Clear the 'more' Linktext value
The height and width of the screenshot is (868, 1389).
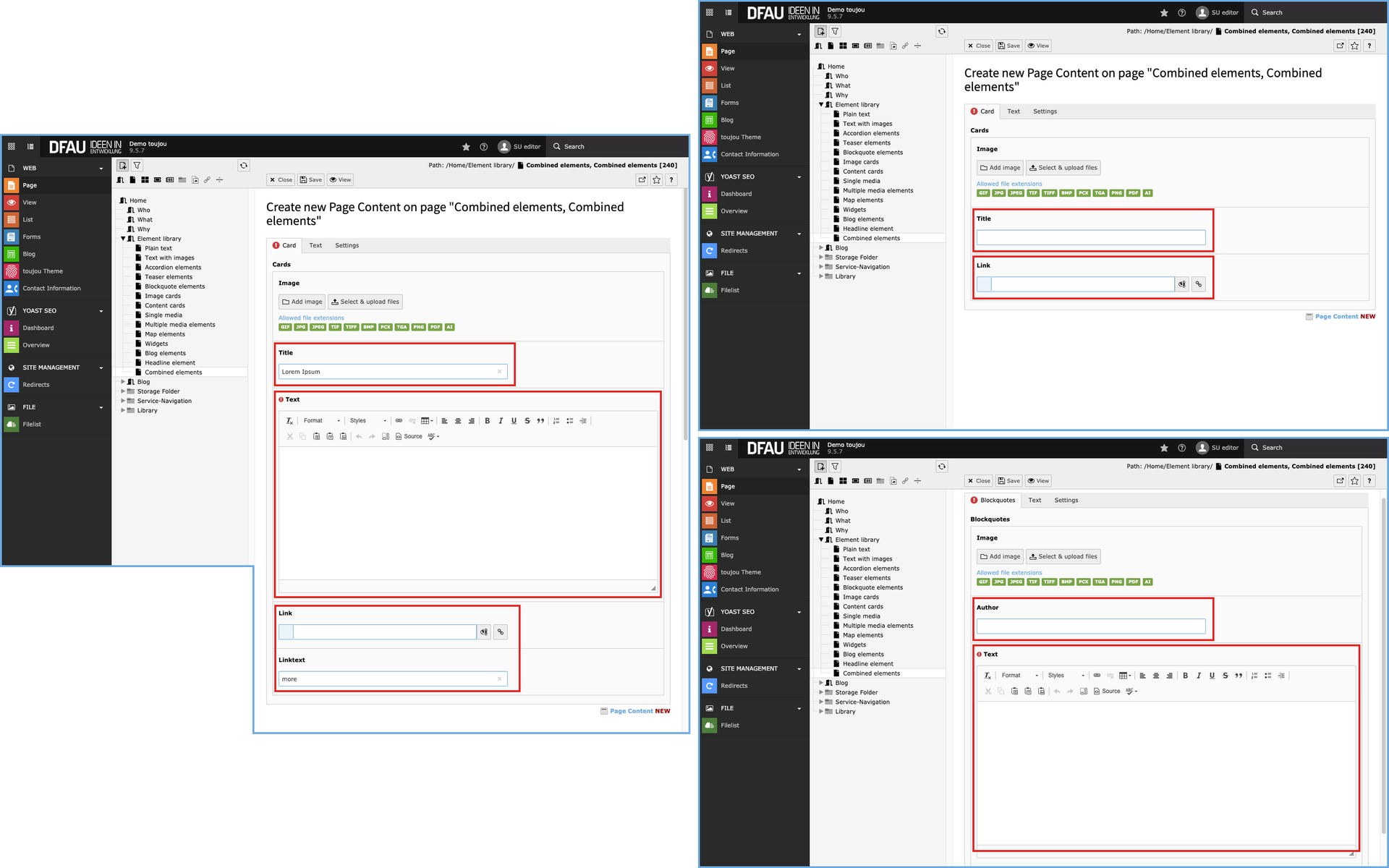[x=499, y=679]
